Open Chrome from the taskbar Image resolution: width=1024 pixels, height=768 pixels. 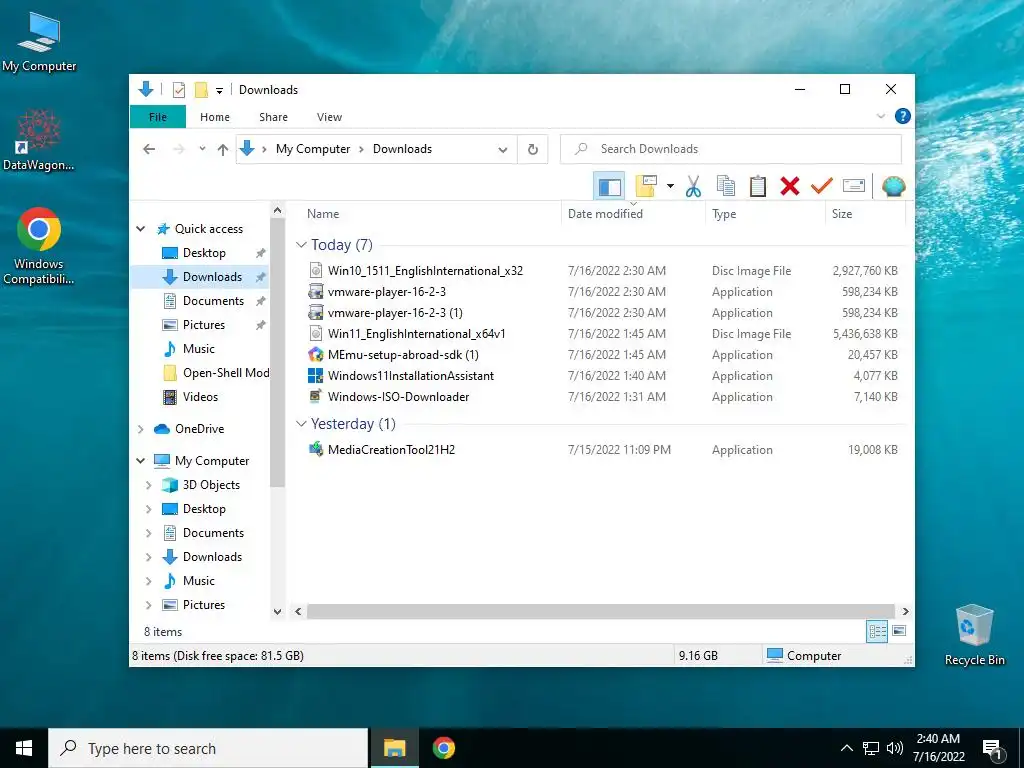pos(443,748)
